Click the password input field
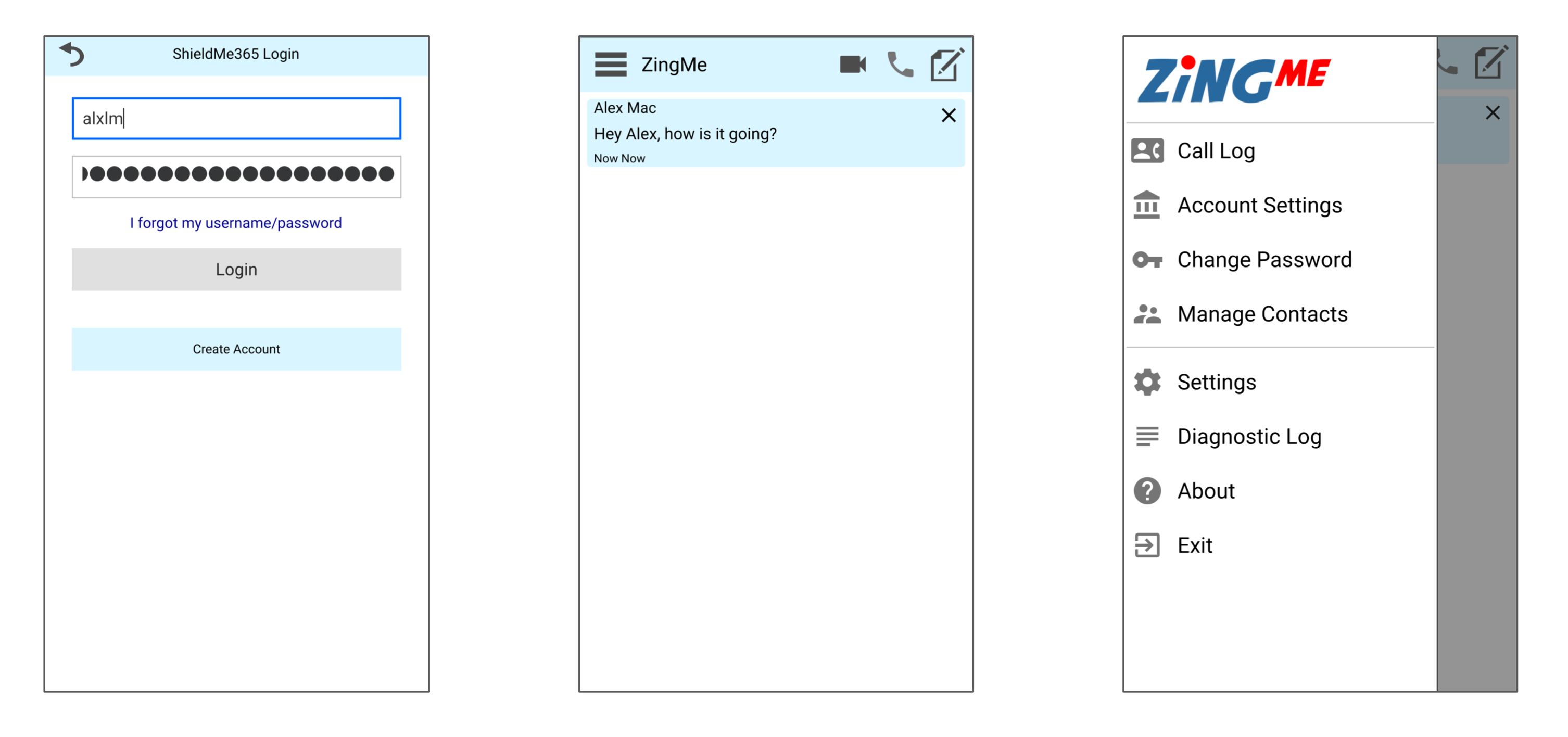1568x737 pixels. [x=236, y=176]
